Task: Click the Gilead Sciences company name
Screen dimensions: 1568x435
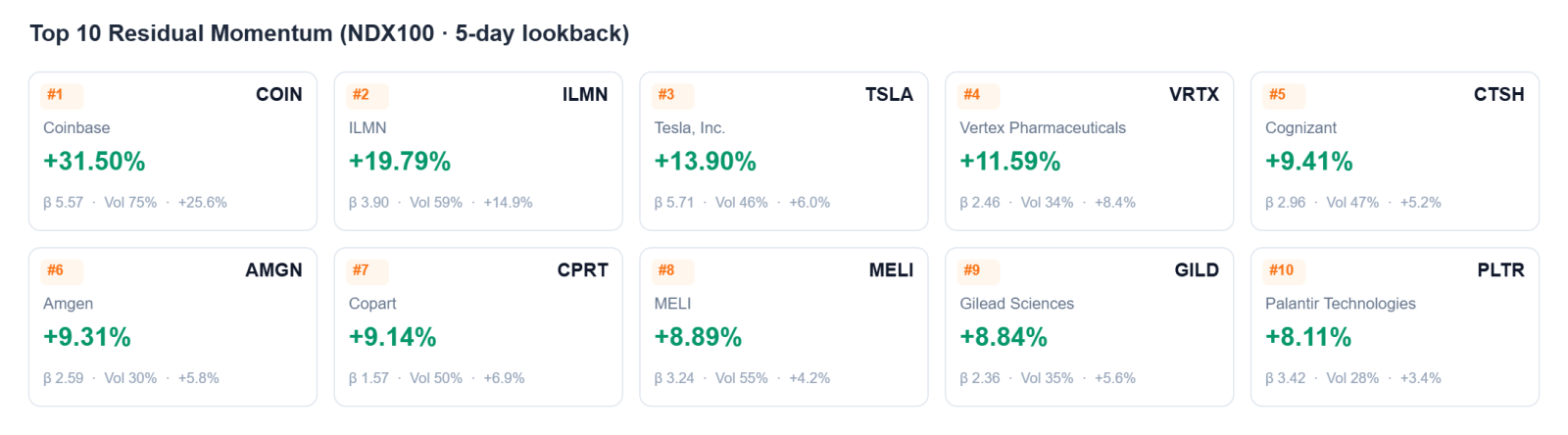Action: [x=1016, y=304]
